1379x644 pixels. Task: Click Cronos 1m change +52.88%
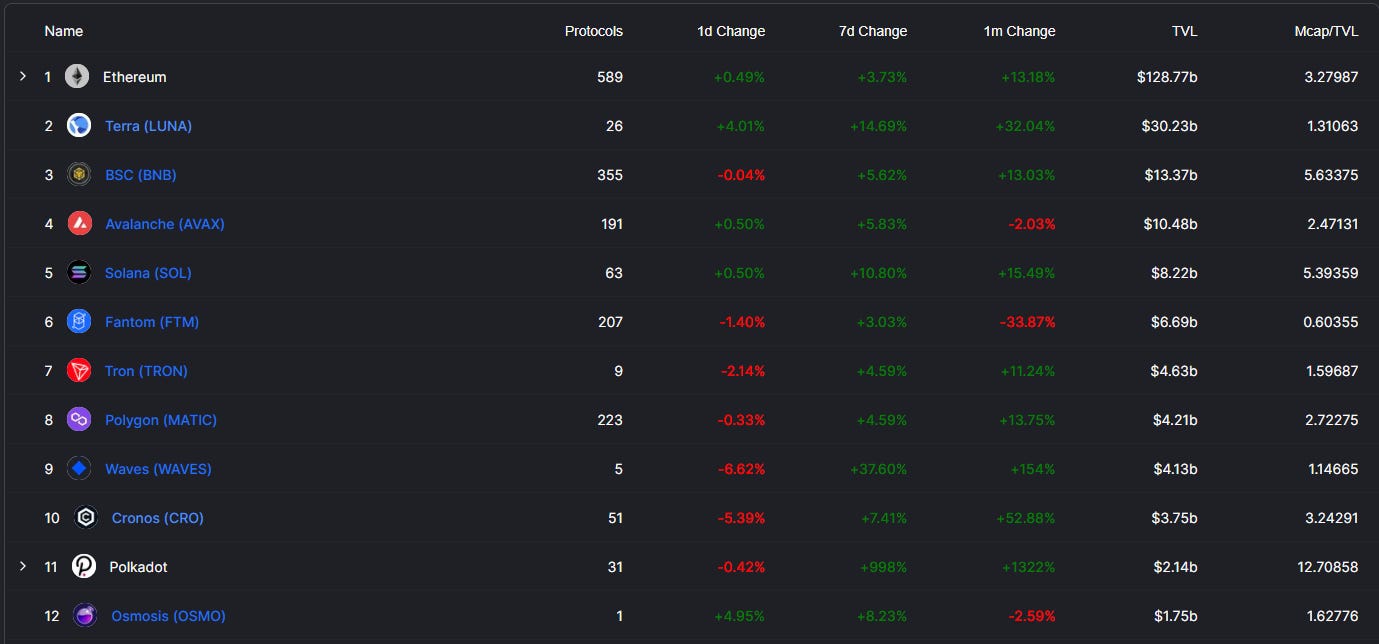pos(1025,518)
